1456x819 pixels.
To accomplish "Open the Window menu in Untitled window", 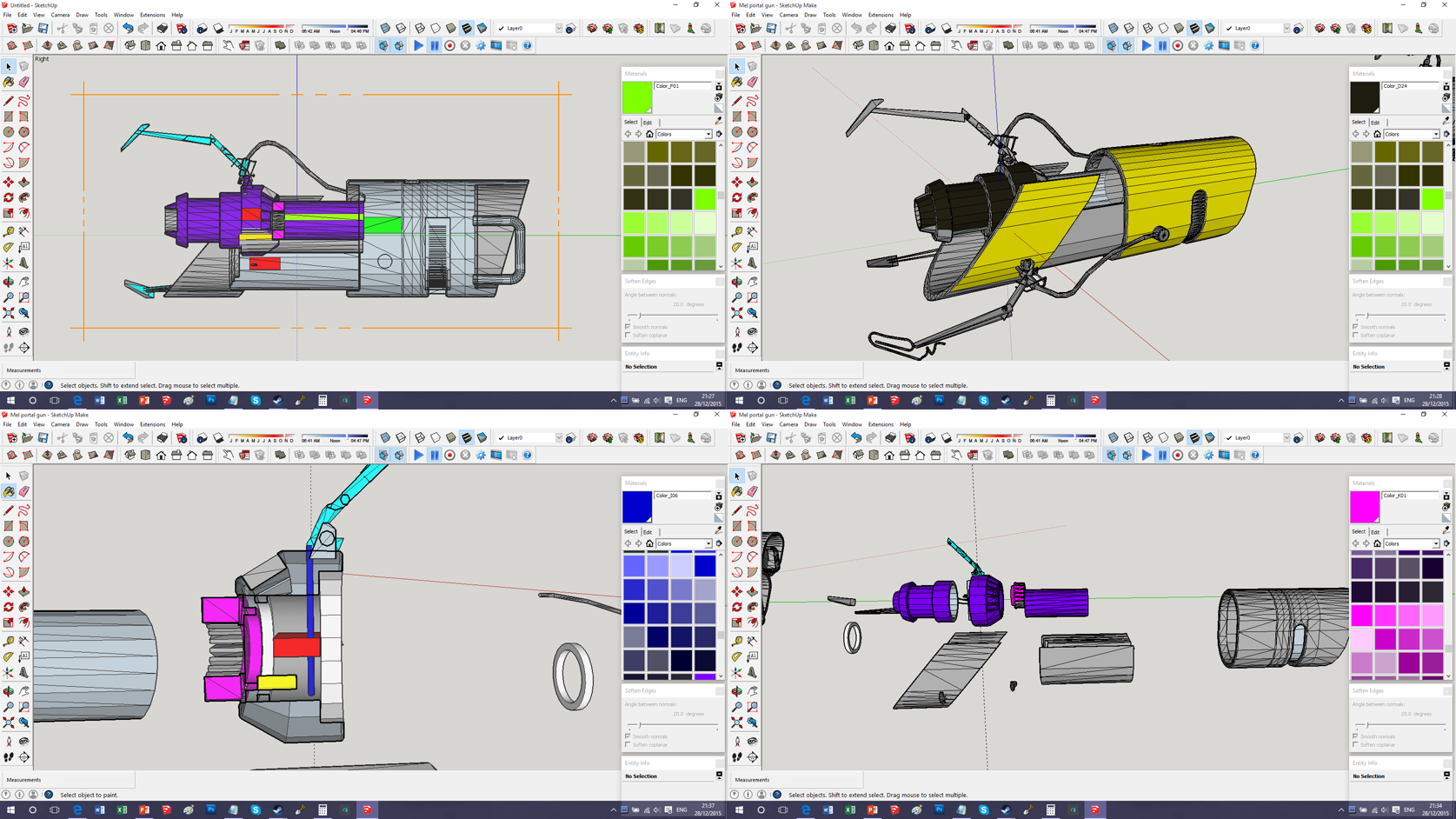I will tap(123, 15).
